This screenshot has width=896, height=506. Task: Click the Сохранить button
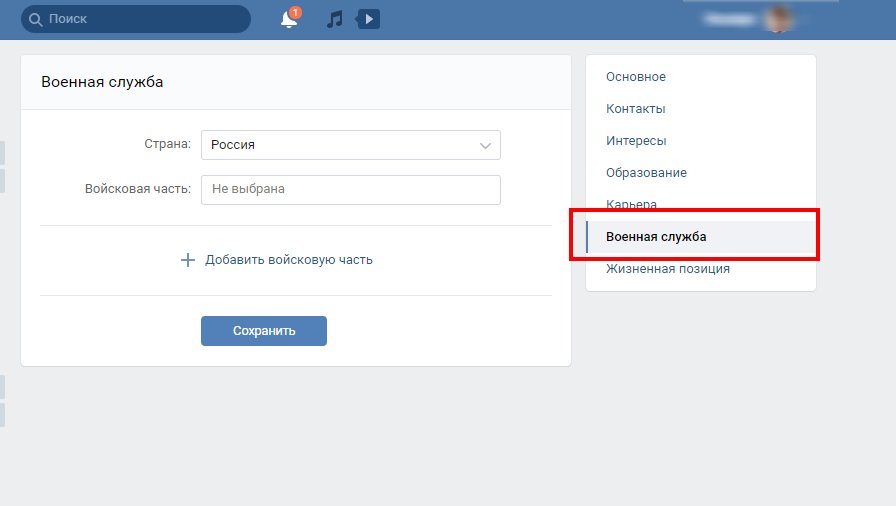264,331
